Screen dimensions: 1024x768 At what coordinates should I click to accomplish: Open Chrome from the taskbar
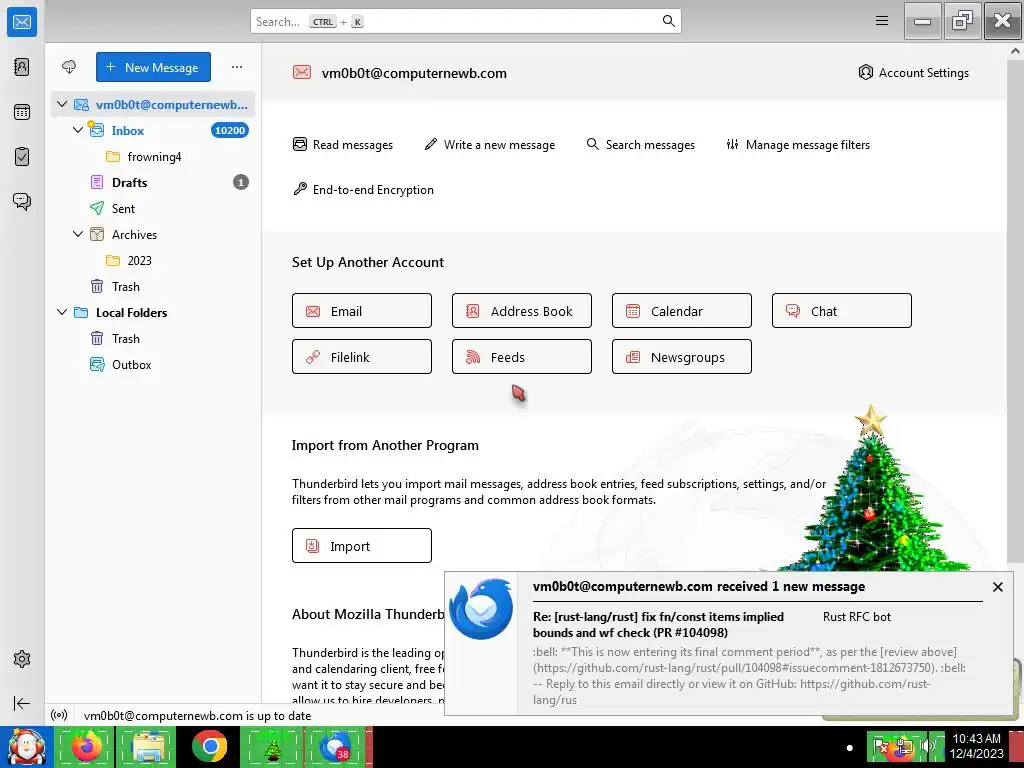click(209, 746)
